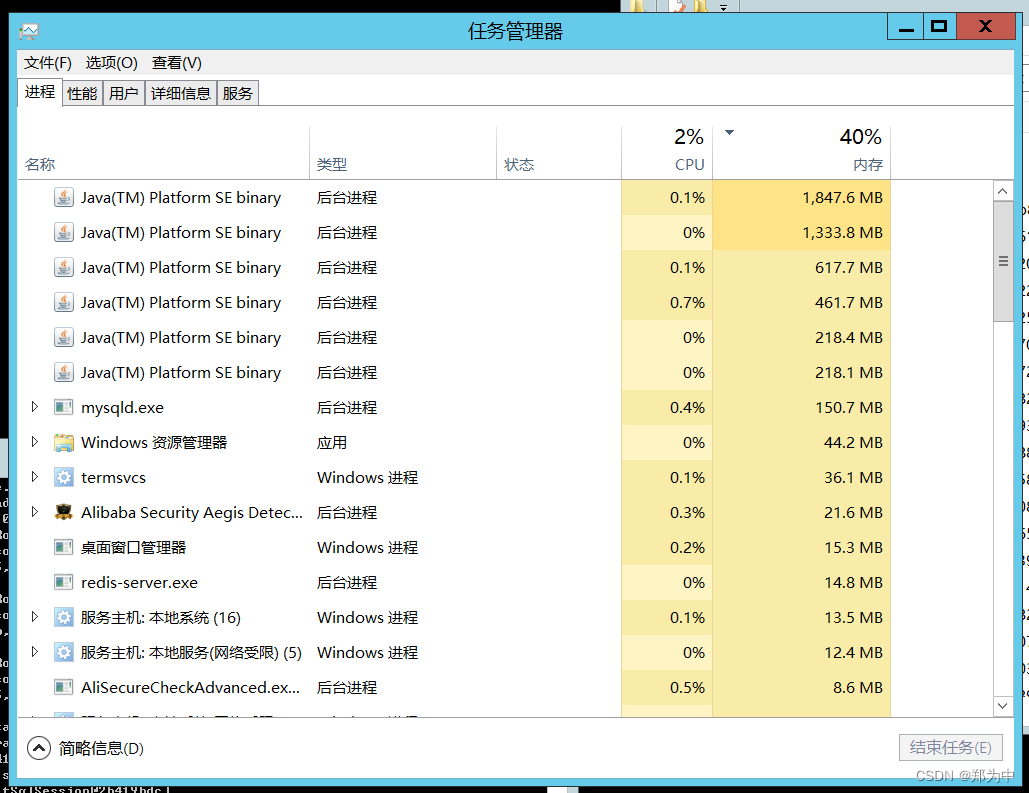Image resolution: width=1029 pixels, height=793 pixels.
Task: Switch to the 服务 tab
Action: (238, 94)
